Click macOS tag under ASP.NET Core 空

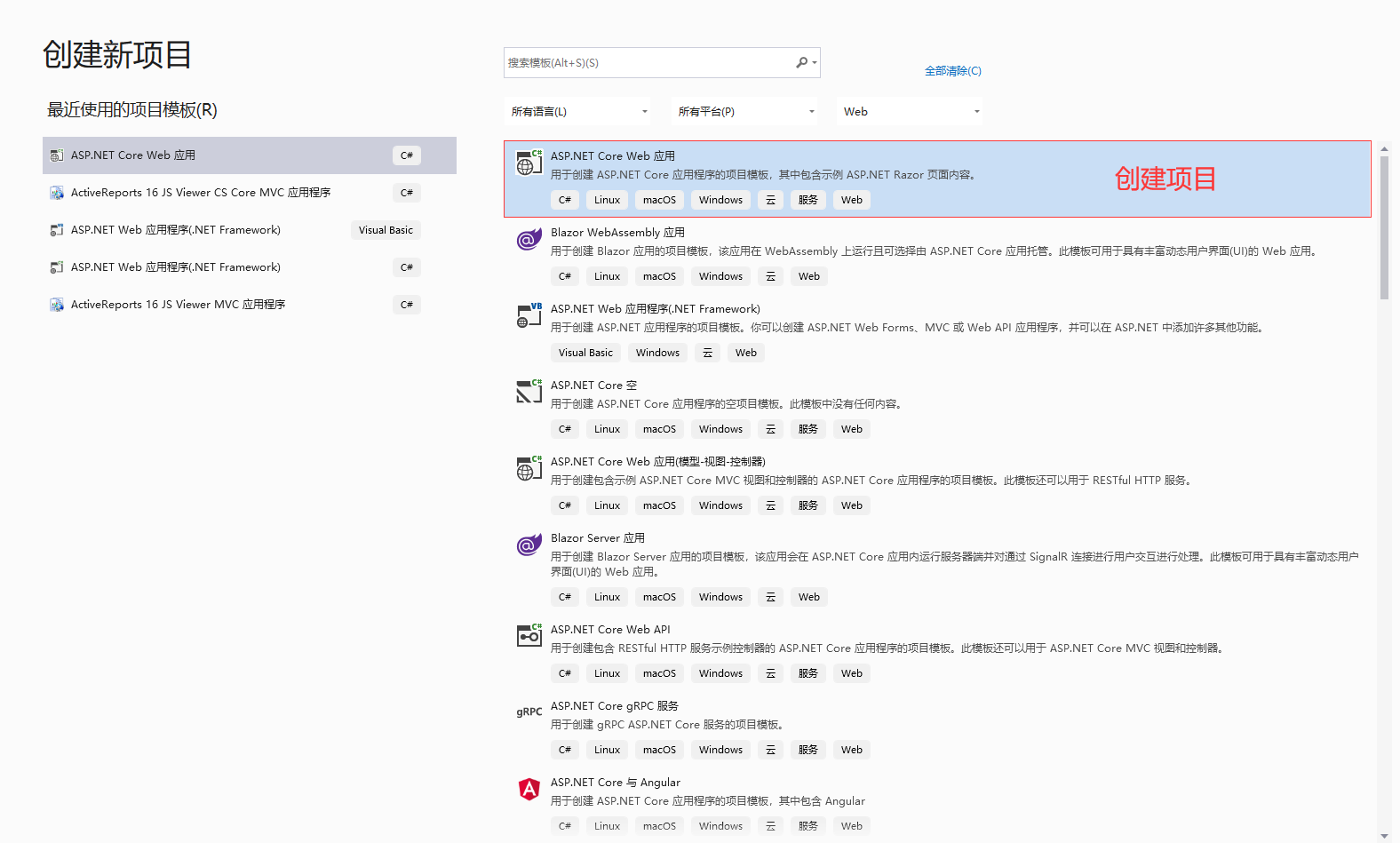659,429
